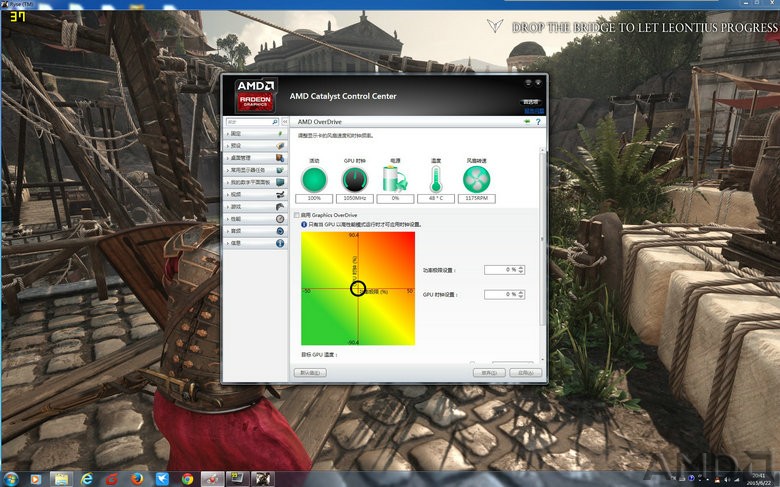Expand the Performance category in the sidebar
780x487 pixels.
256,219
